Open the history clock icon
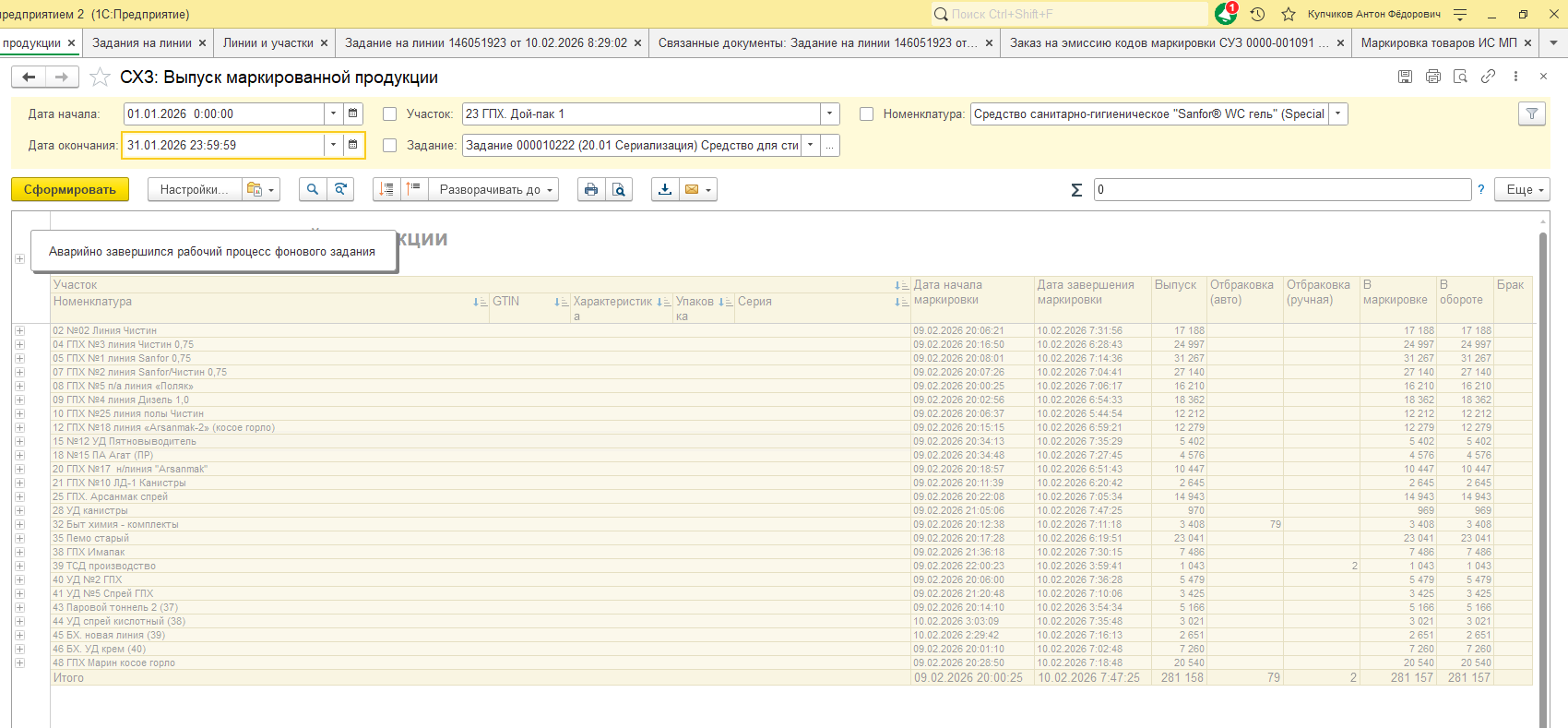The image size is (1568, 728). (x=1257, y=14)
